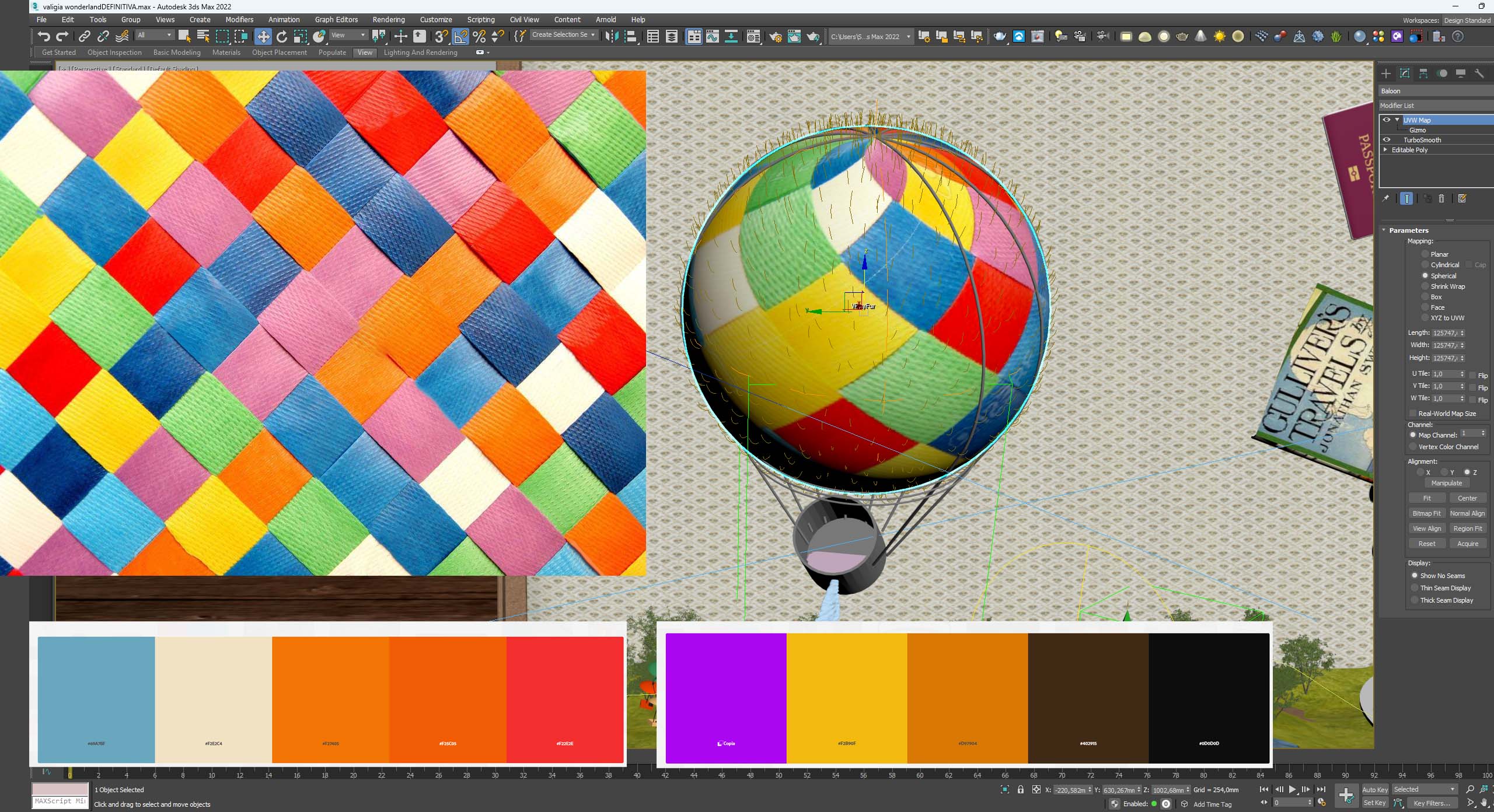Toggle the Angle Snap icon

(x=460, y=36)
